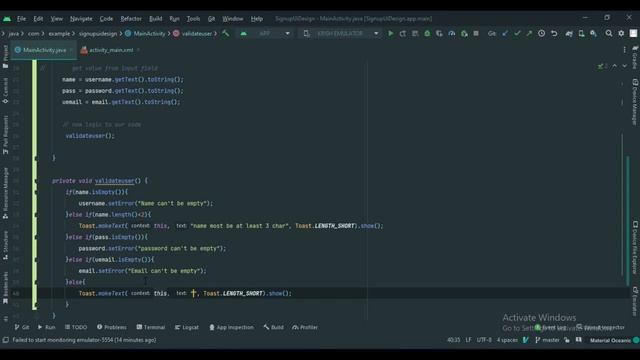
Task: Open the Edit menu
Action: (38, 19)
